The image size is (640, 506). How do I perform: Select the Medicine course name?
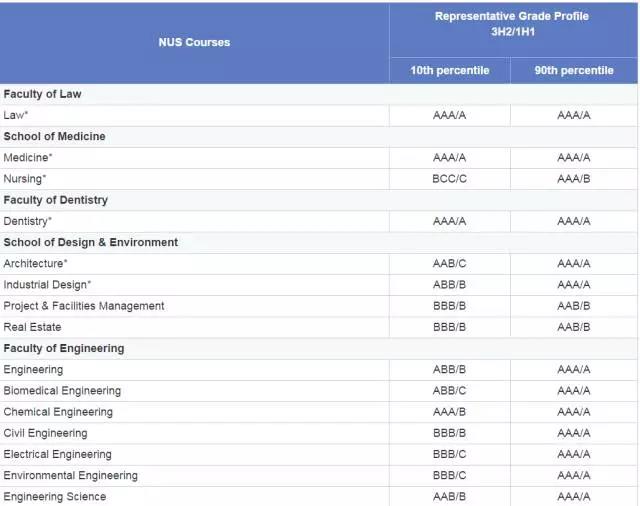pyautogui.click(x=28, y=158)
